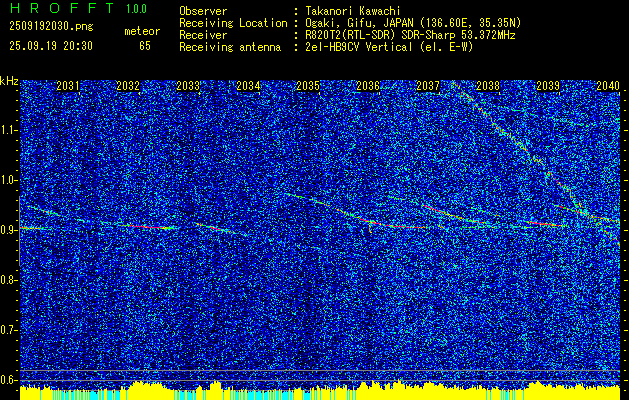Image resolution: width=629 pixels, height=400 pixels.
Task: Click the HROFFT program title
Action: click(62, 8)
